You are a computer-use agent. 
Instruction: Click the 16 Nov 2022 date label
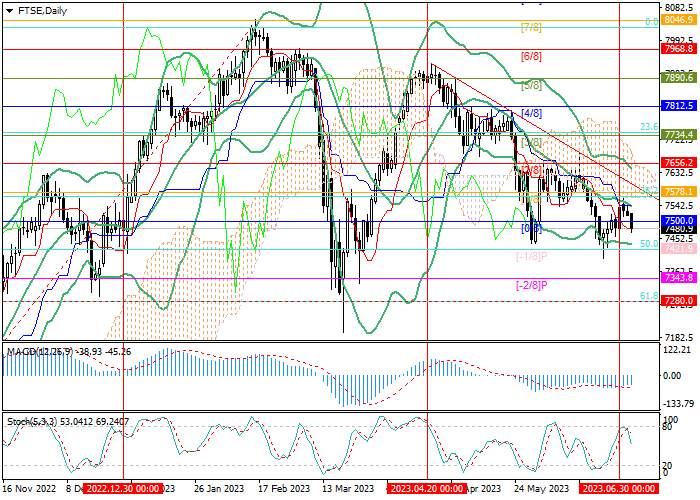tap(29, 488)
